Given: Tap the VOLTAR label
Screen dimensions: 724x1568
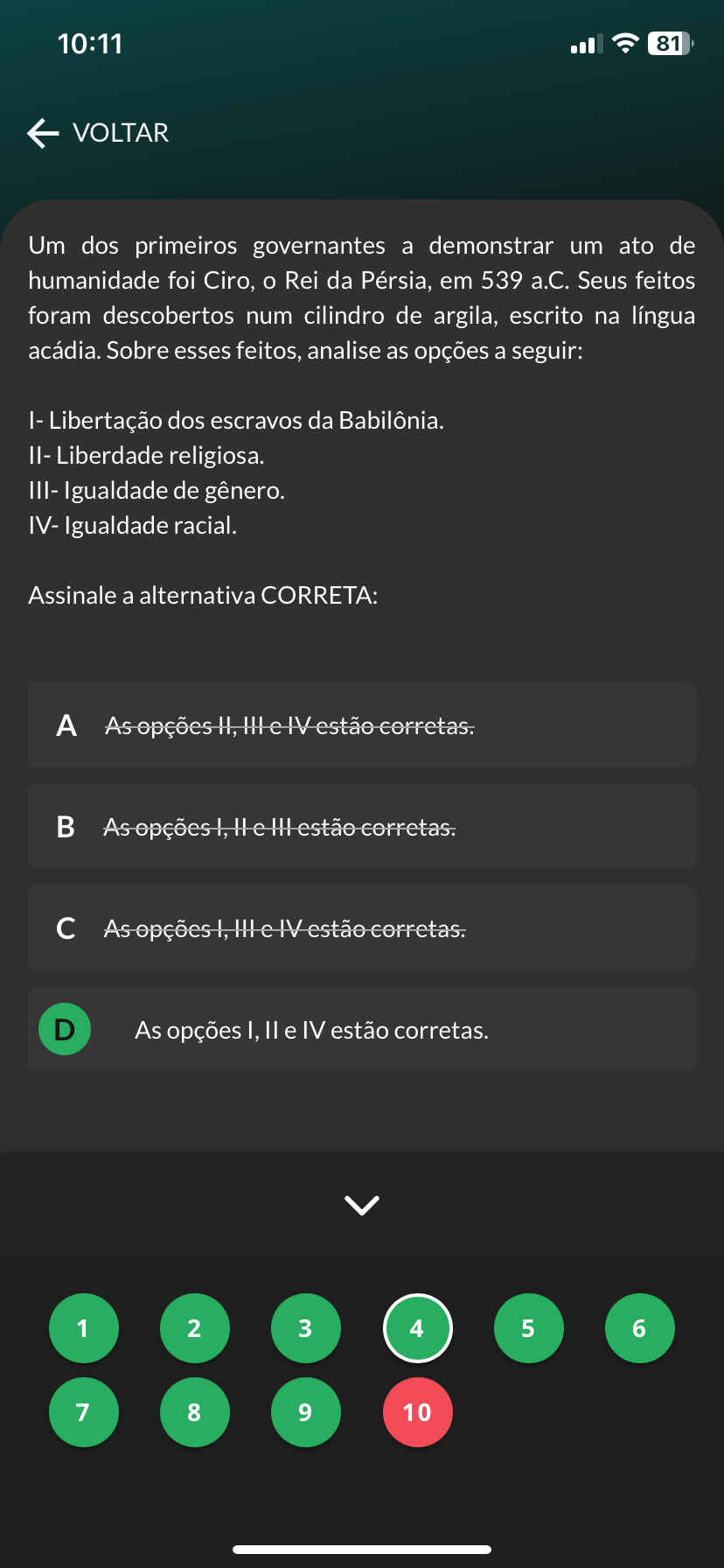Looking at the screenshot, I should tap(121, 133).
